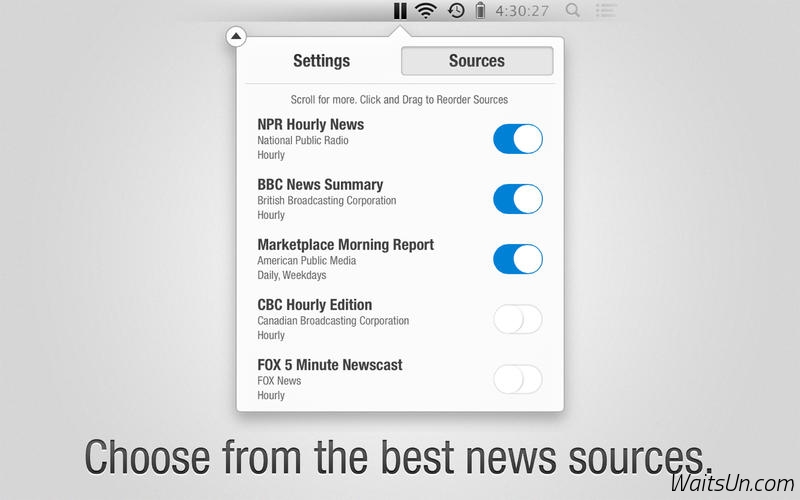This screenshot has height=500, width=800.
Task: Click the menu bar clock 4:30:27
Action: click(522, 11)
